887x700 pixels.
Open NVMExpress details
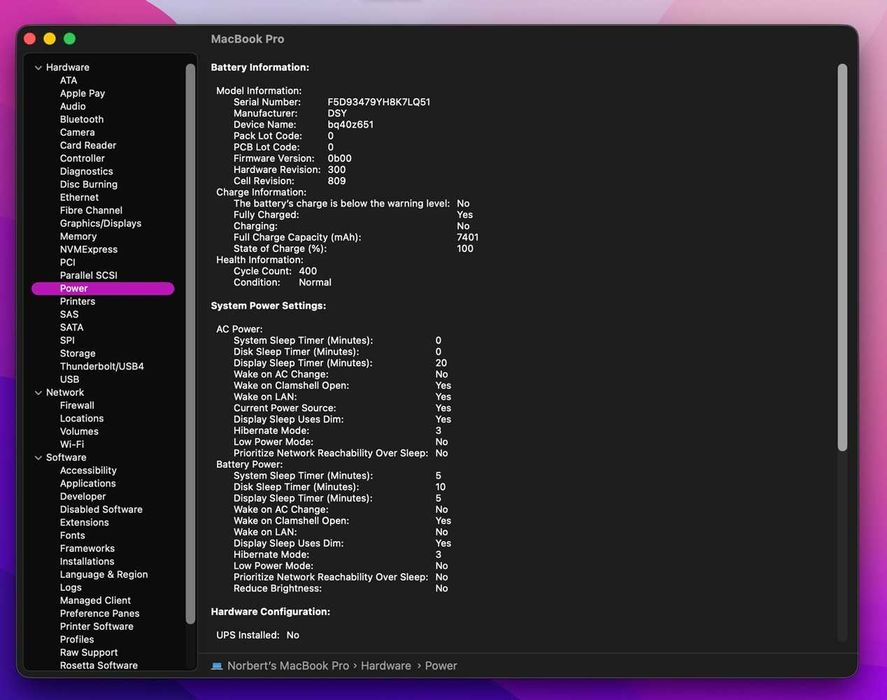tap(89, 250)
